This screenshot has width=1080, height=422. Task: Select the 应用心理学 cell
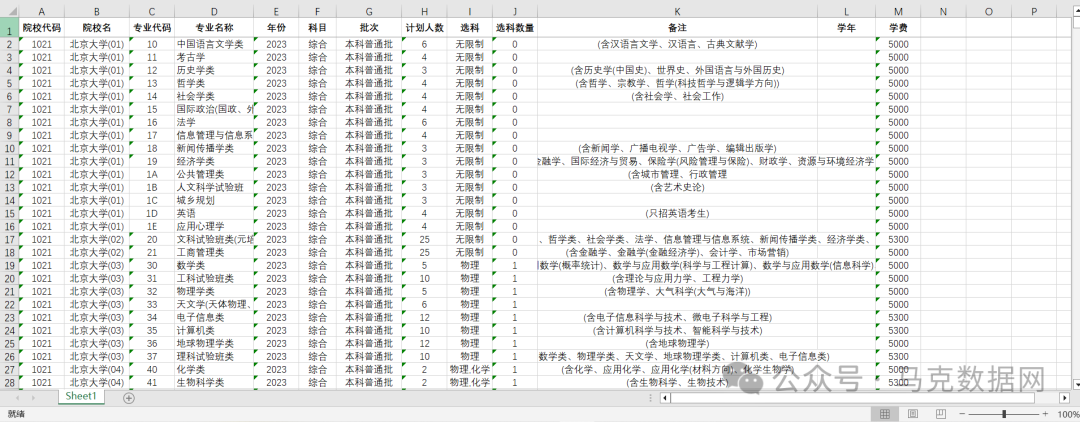point(214,226)
